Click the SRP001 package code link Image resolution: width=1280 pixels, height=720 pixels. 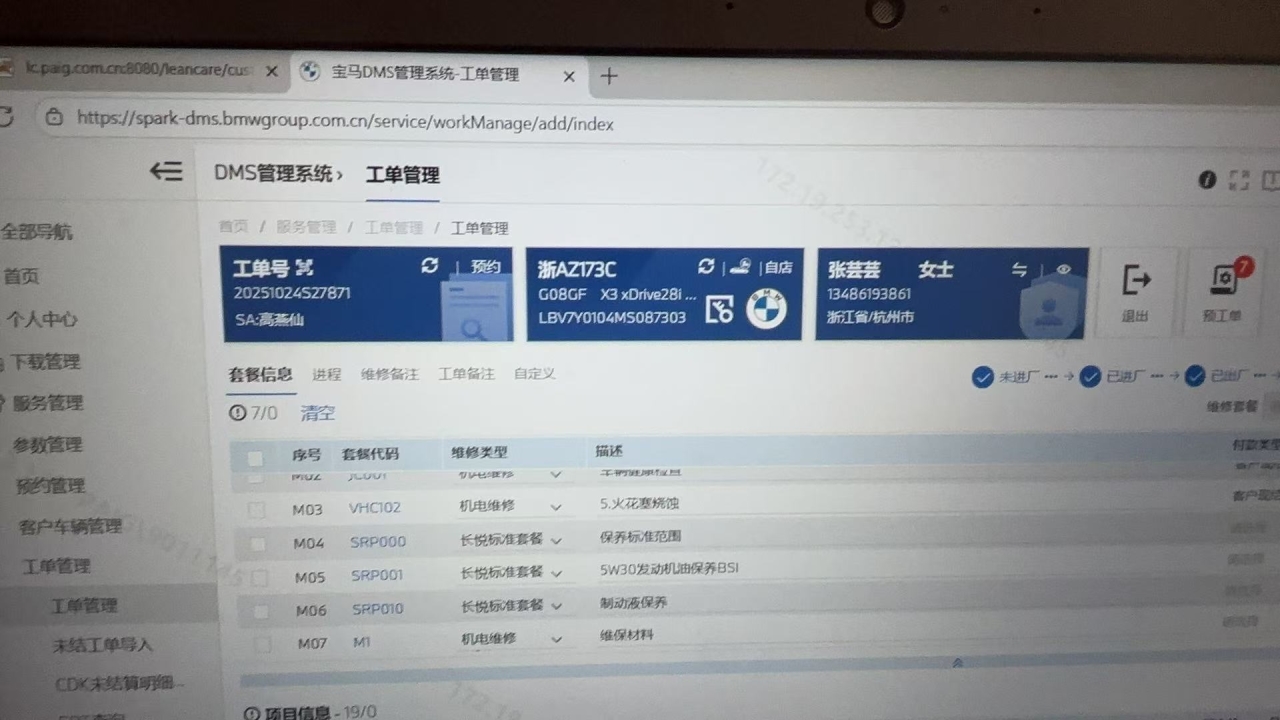[x=377, y=576]
